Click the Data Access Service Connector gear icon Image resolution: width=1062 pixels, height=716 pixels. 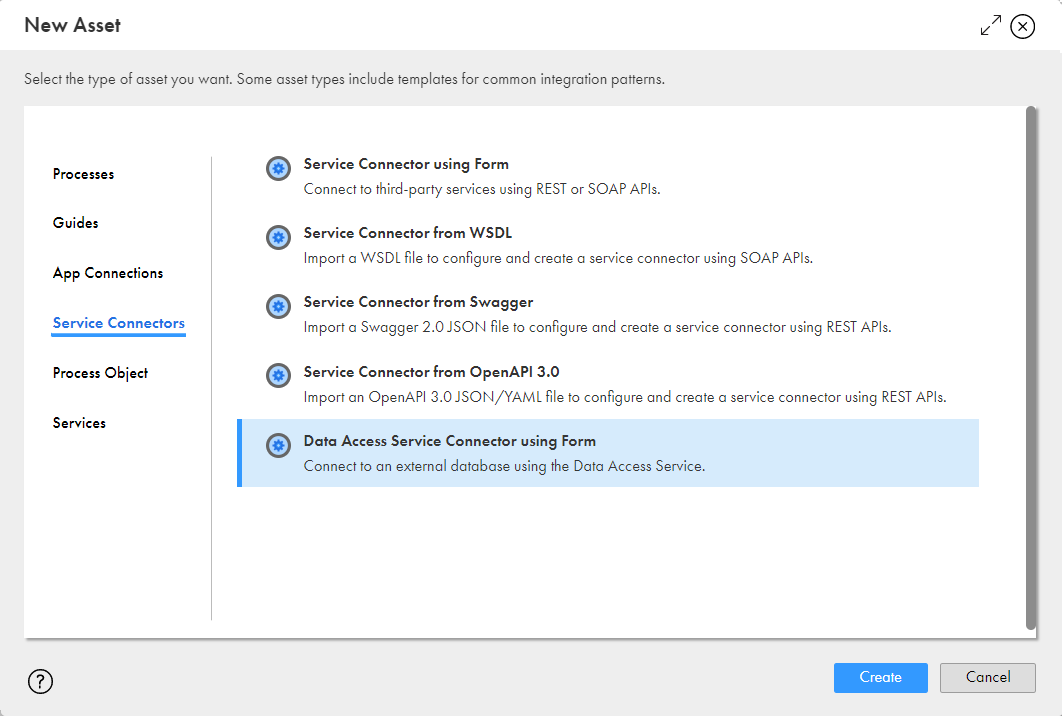click(x=278, y=445)
